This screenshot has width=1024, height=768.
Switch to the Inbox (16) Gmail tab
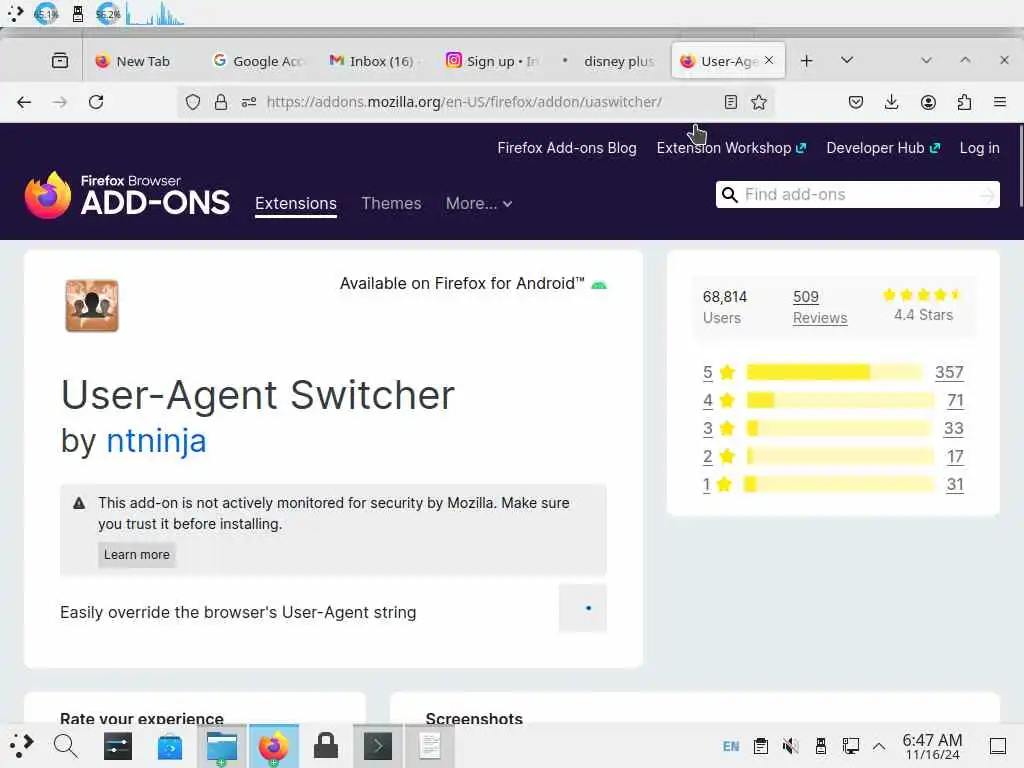(375, 61)
